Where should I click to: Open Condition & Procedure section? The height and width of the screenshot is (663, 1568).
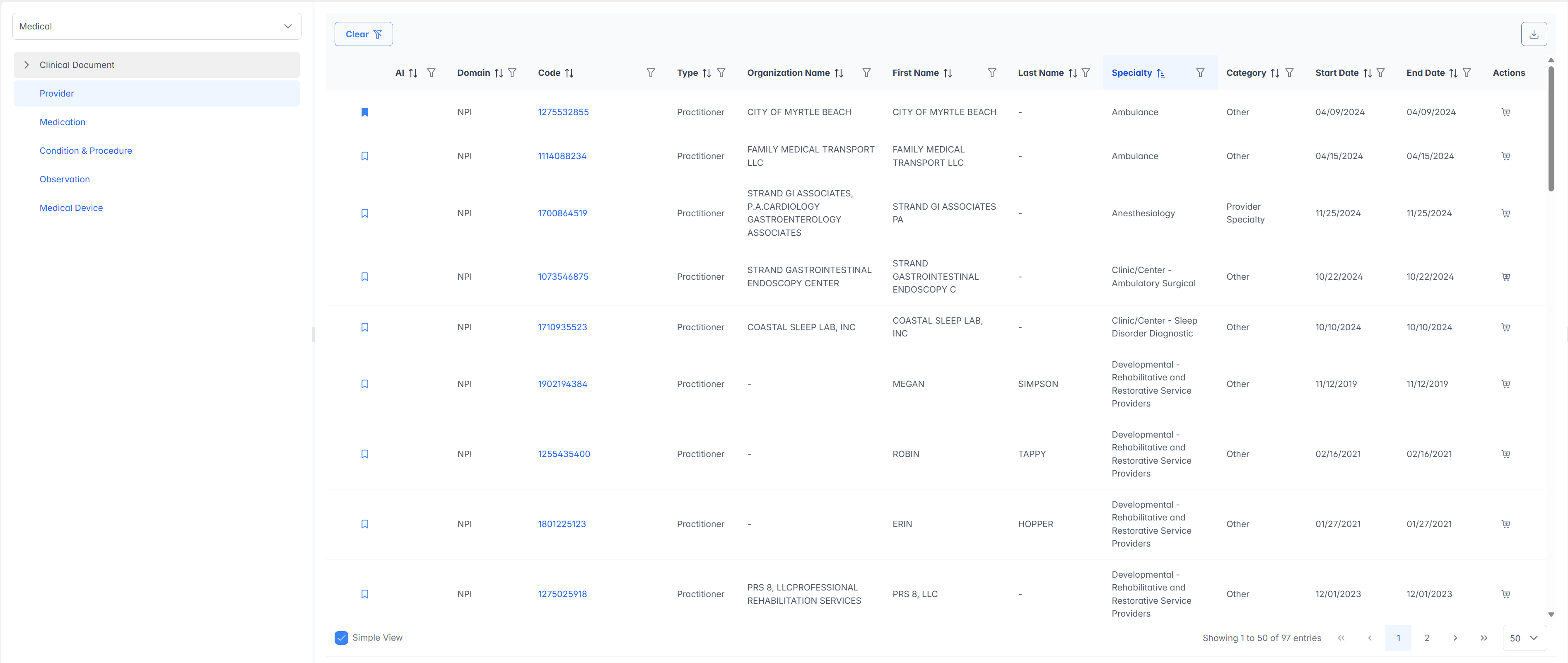[86, 151]
